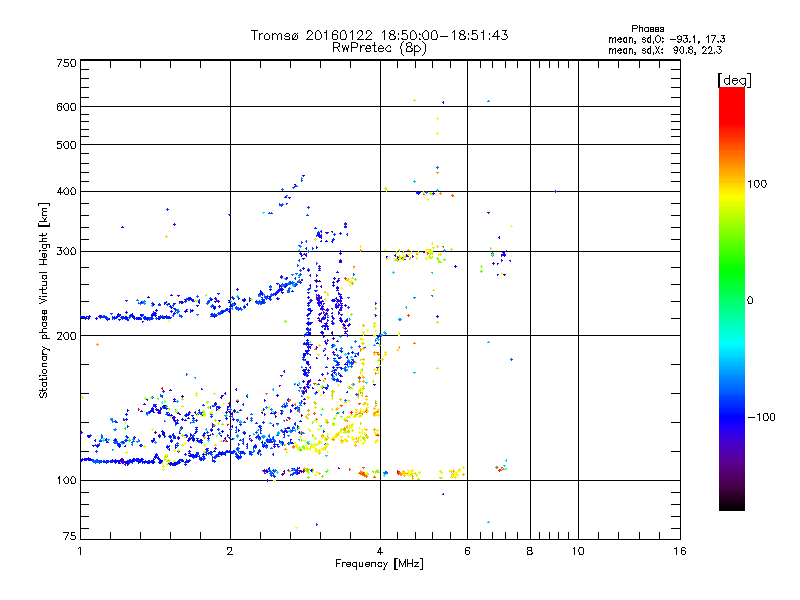
Task: Click the colorbar tick label '-100'
Action: click(x=761, y=417)
